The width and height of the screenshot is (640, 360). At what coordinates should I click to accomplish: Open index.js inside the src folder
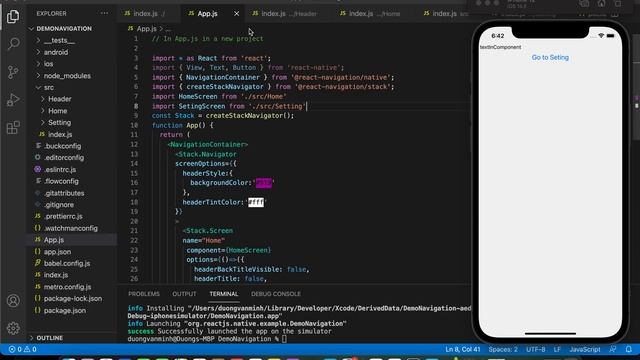[60, 134]
